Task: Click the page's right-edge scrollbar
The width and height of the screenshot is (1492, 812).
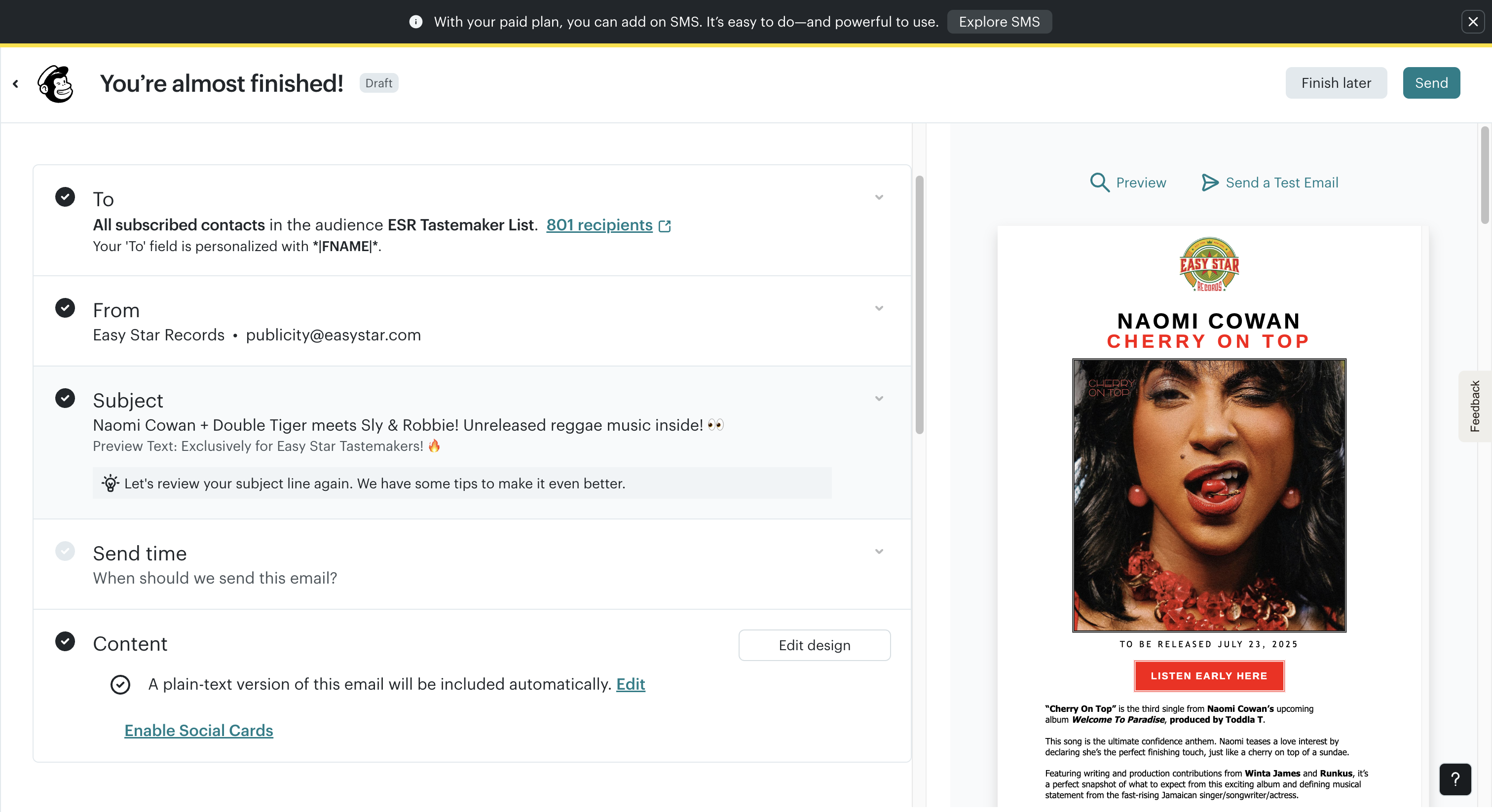Action: [1485, 176]
